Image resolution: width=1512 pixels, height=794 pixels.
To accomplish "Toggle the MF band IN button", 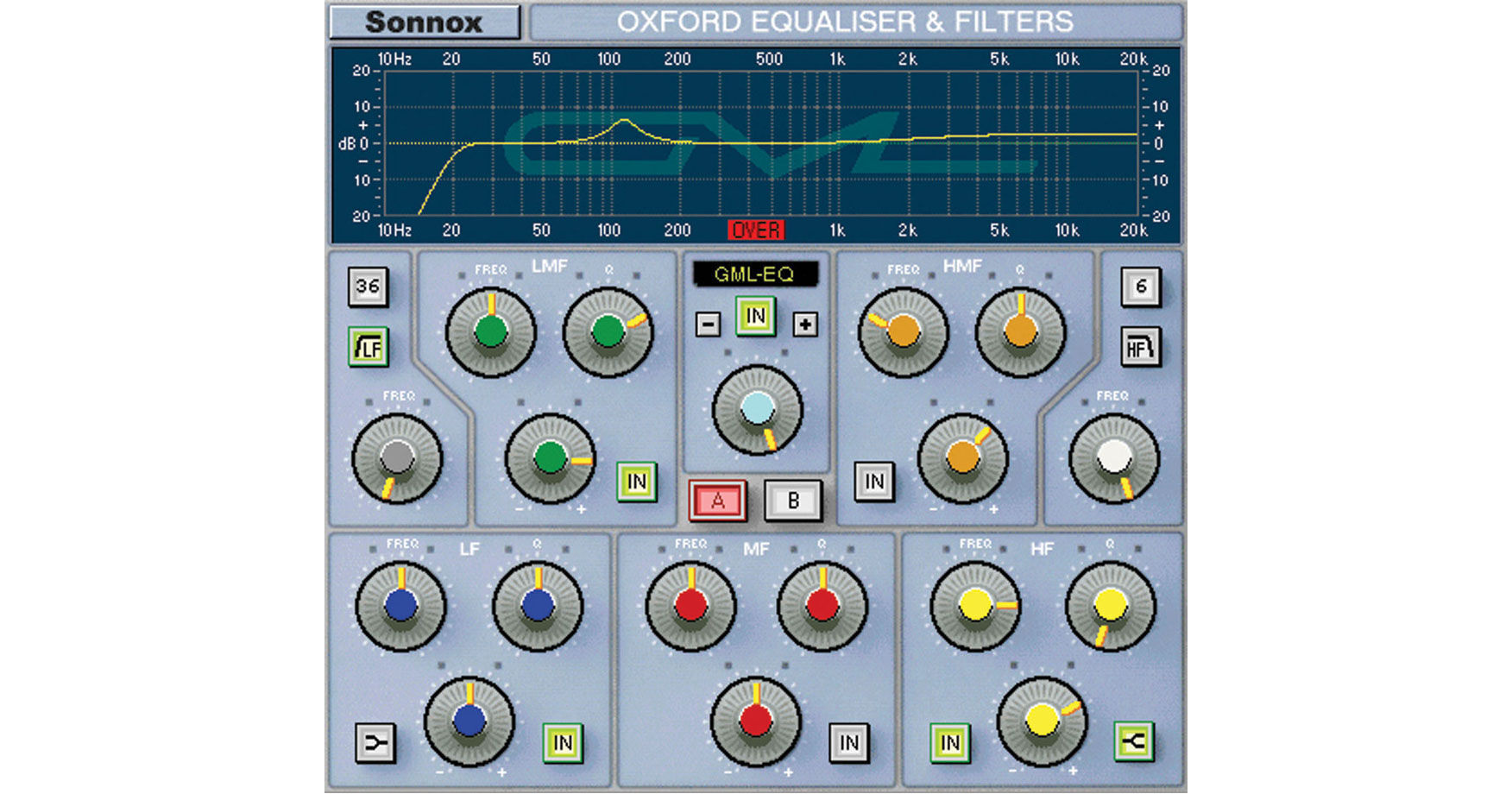I will click(x=849, y=743).
